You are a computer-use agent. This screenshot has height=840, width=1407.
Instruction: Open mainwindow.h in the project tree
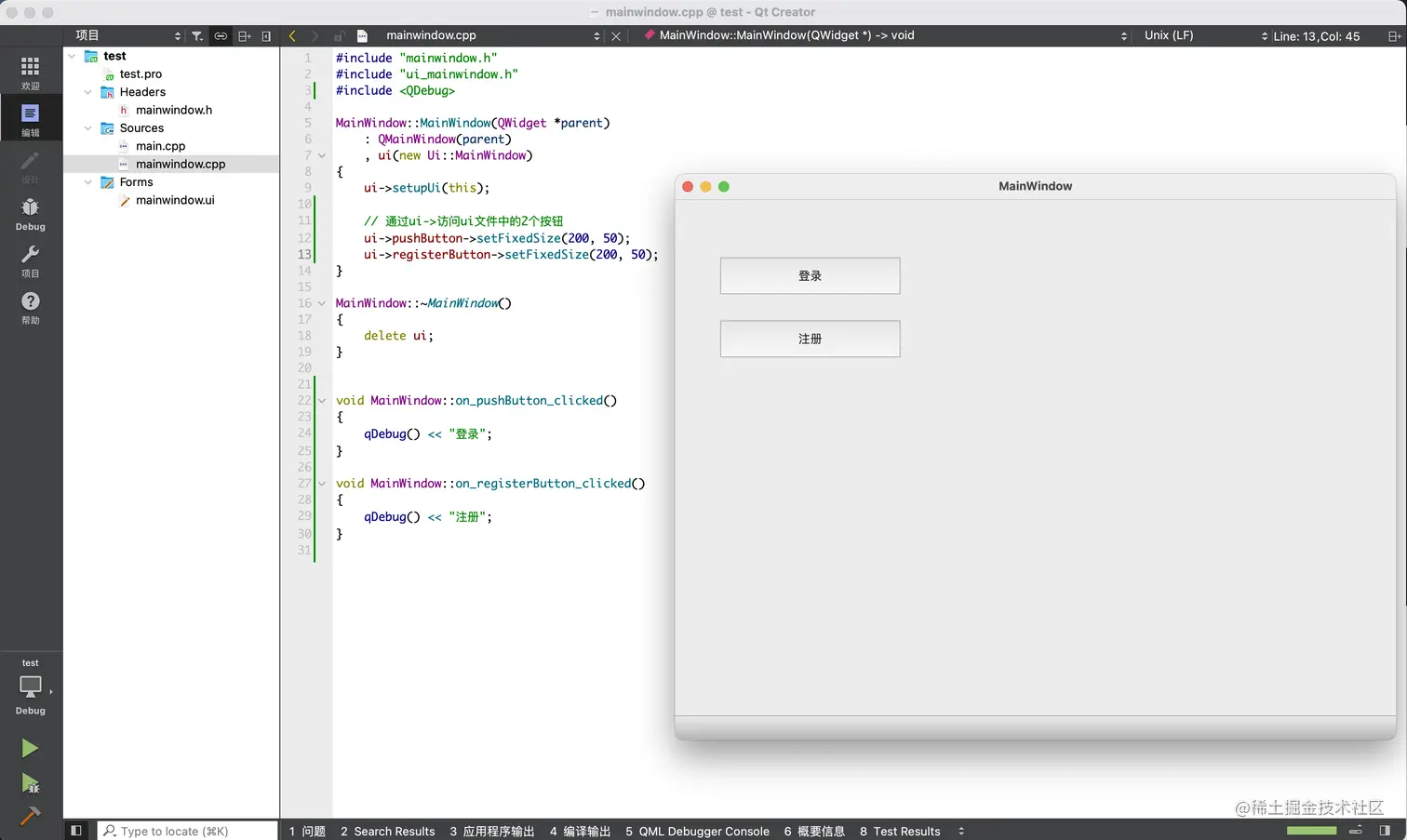point(174,110)
